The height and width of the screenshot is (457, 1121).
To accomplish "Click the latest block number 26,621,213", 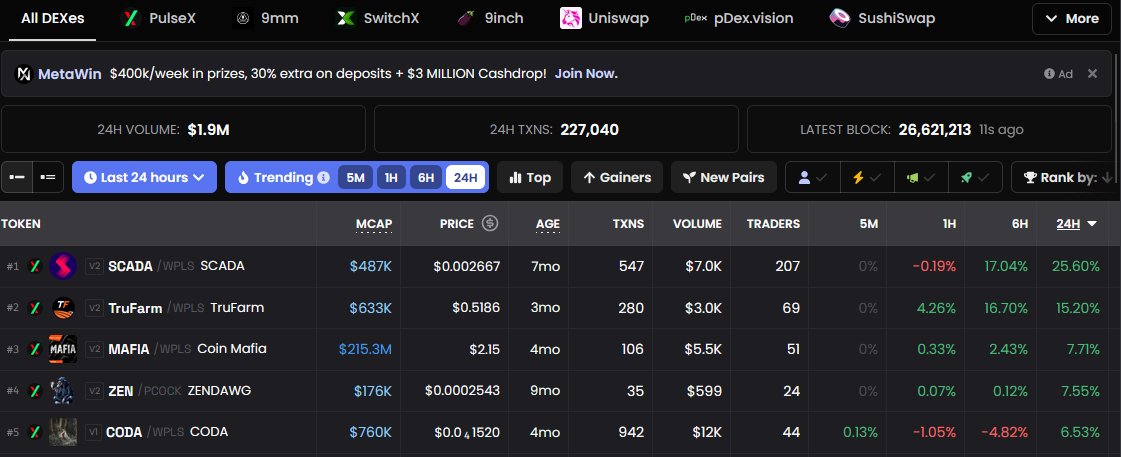I will [934, 129].
